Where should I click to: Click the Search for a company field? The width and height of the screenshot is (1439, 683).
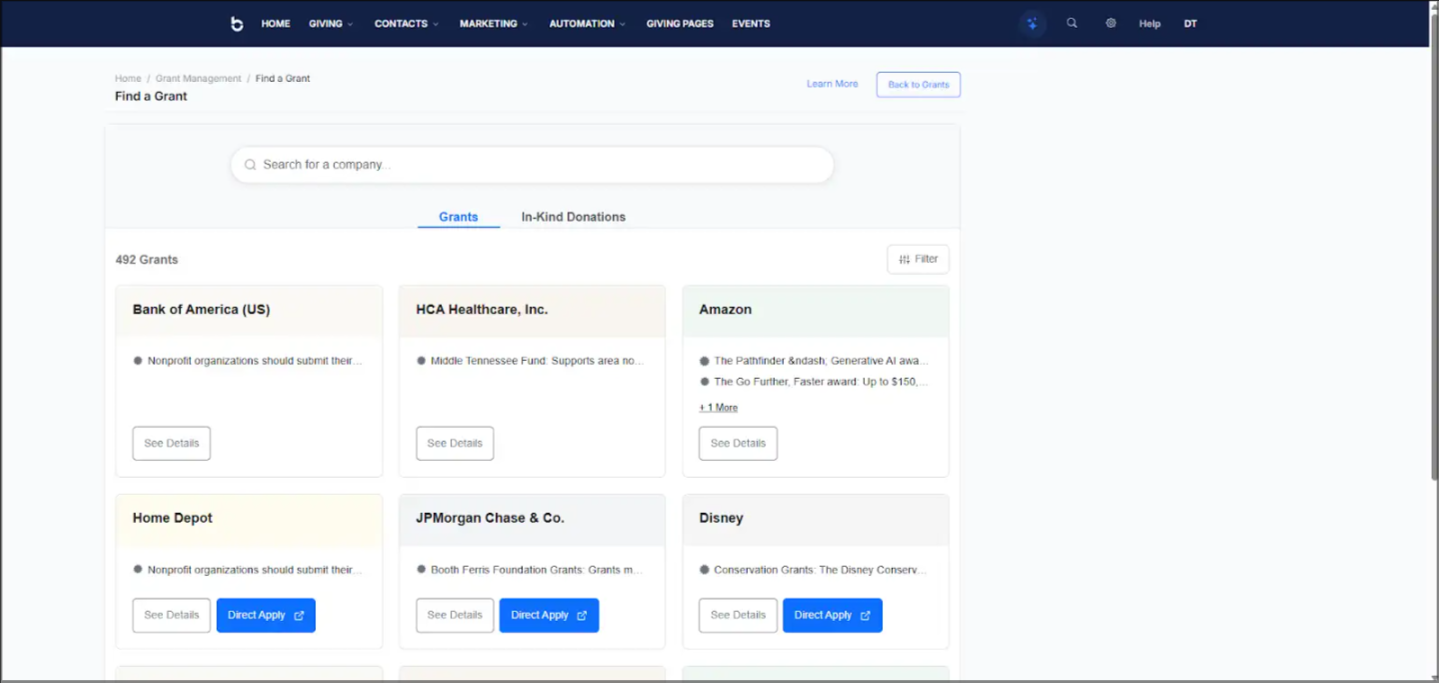click(532, 165)
